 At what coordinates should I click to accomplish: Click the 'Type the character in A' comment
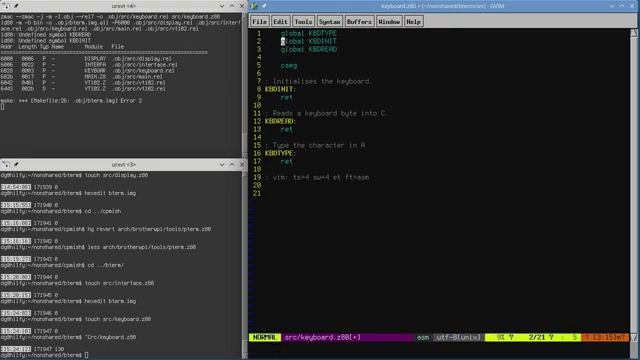click(315, 145)
